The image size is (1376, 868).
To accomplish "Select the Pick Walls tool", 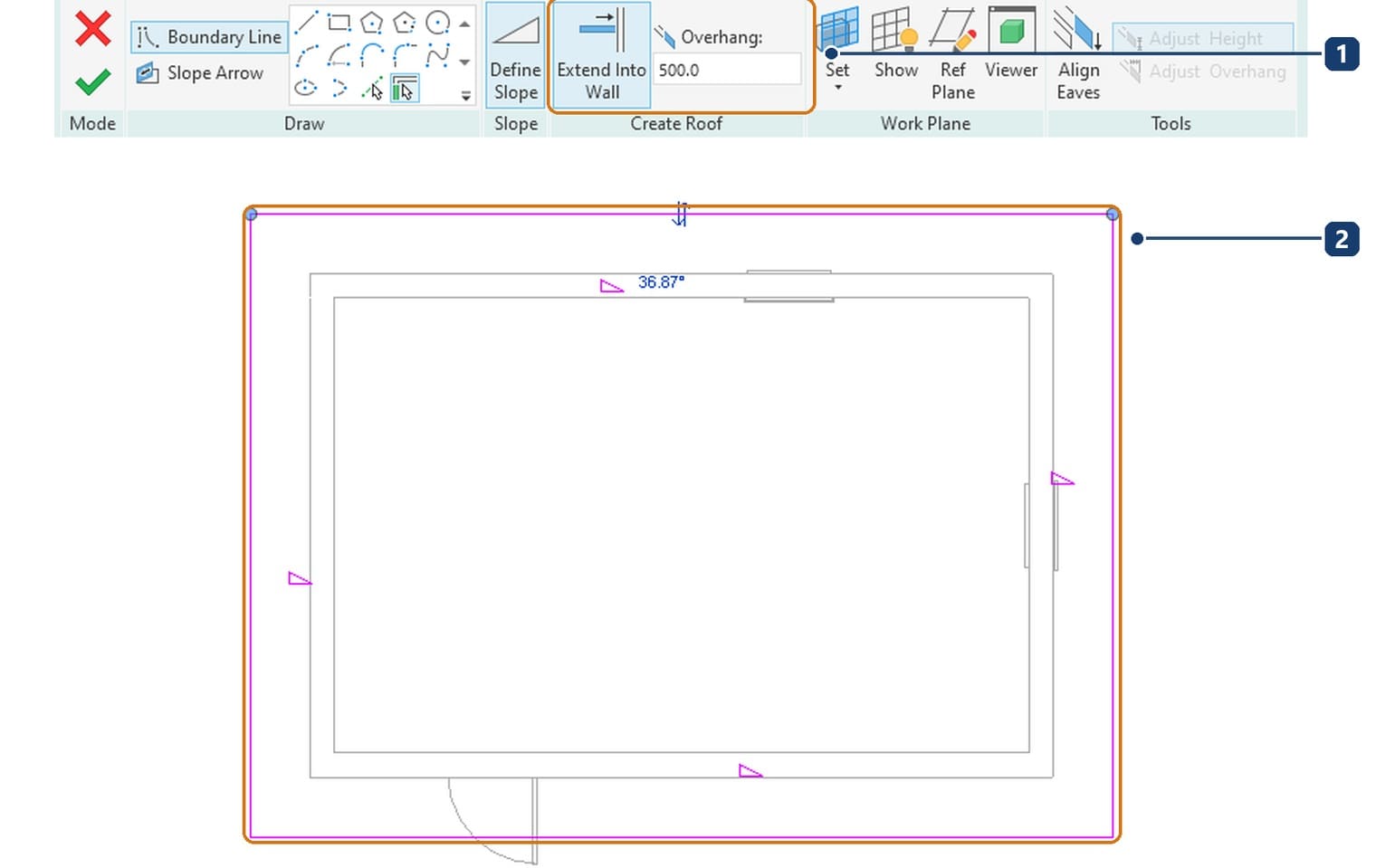I will [x=404, y=89].
